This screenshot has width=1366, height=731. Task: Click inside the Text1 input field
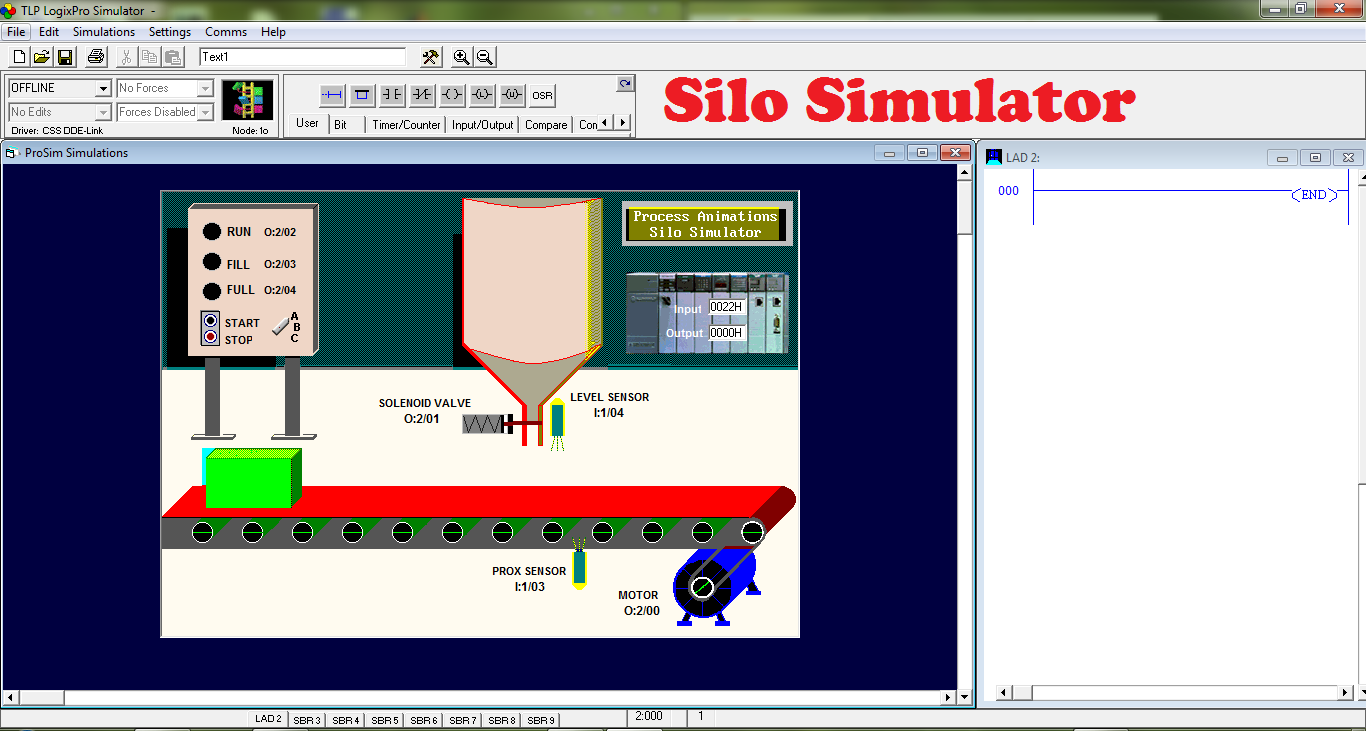coord(300,57)
